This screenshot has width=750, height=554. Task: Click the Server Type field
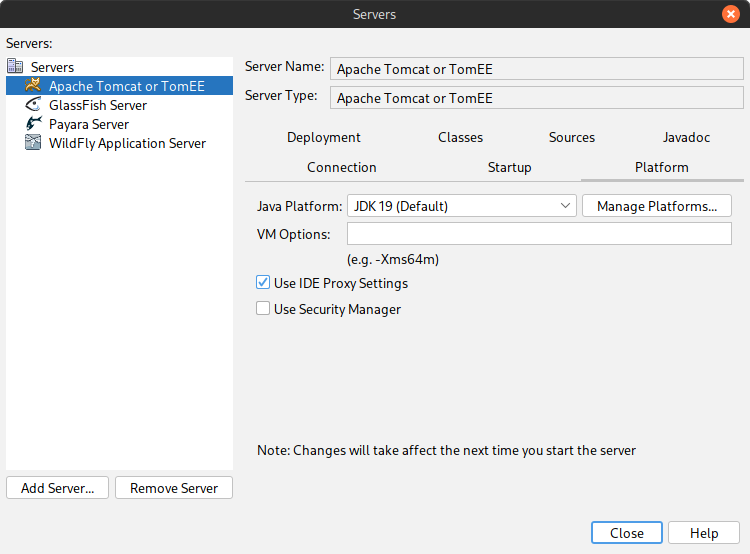pos(537,98)
